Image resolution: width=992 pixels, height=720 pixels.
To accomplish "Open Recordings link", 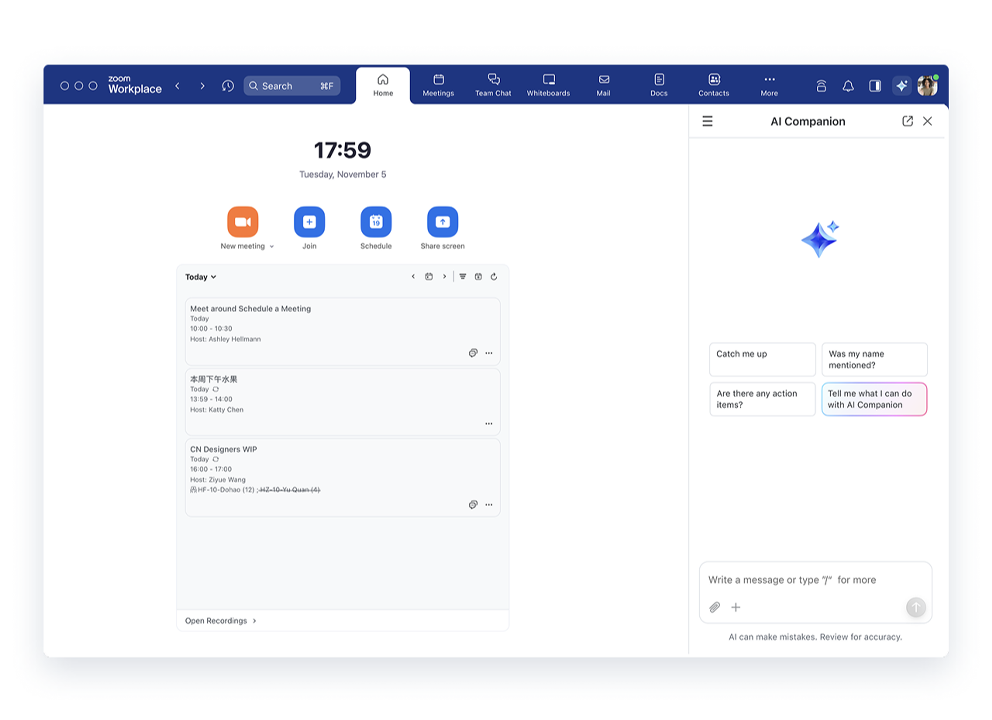I will click(x=221, y=621).
